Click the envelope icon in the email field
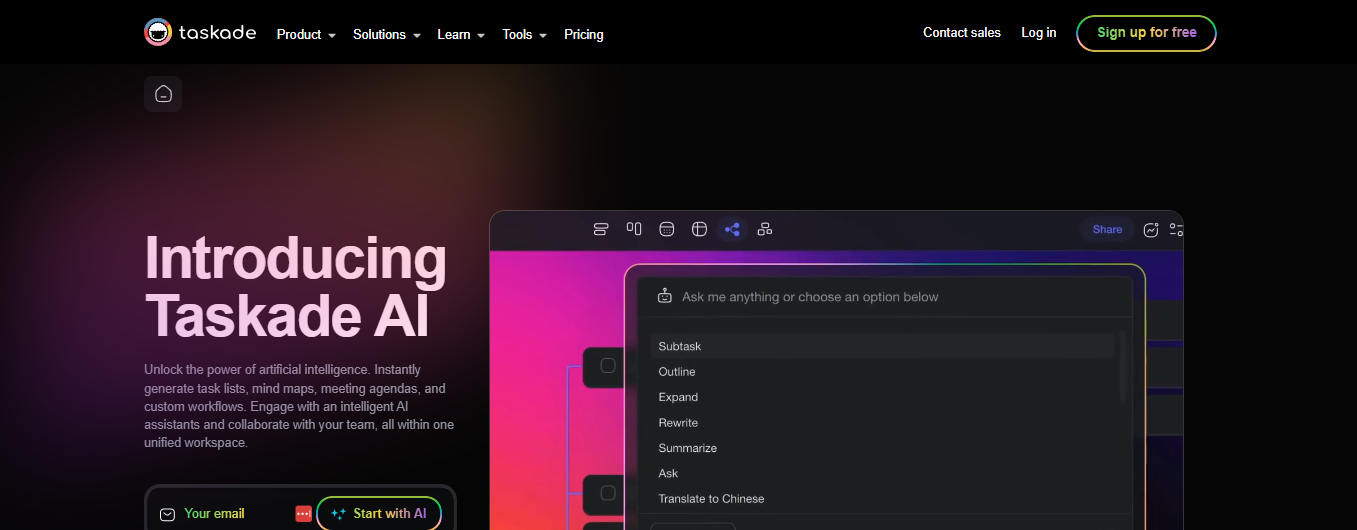1357x530 pixels. pyautogui.click(x=168, y=514)
